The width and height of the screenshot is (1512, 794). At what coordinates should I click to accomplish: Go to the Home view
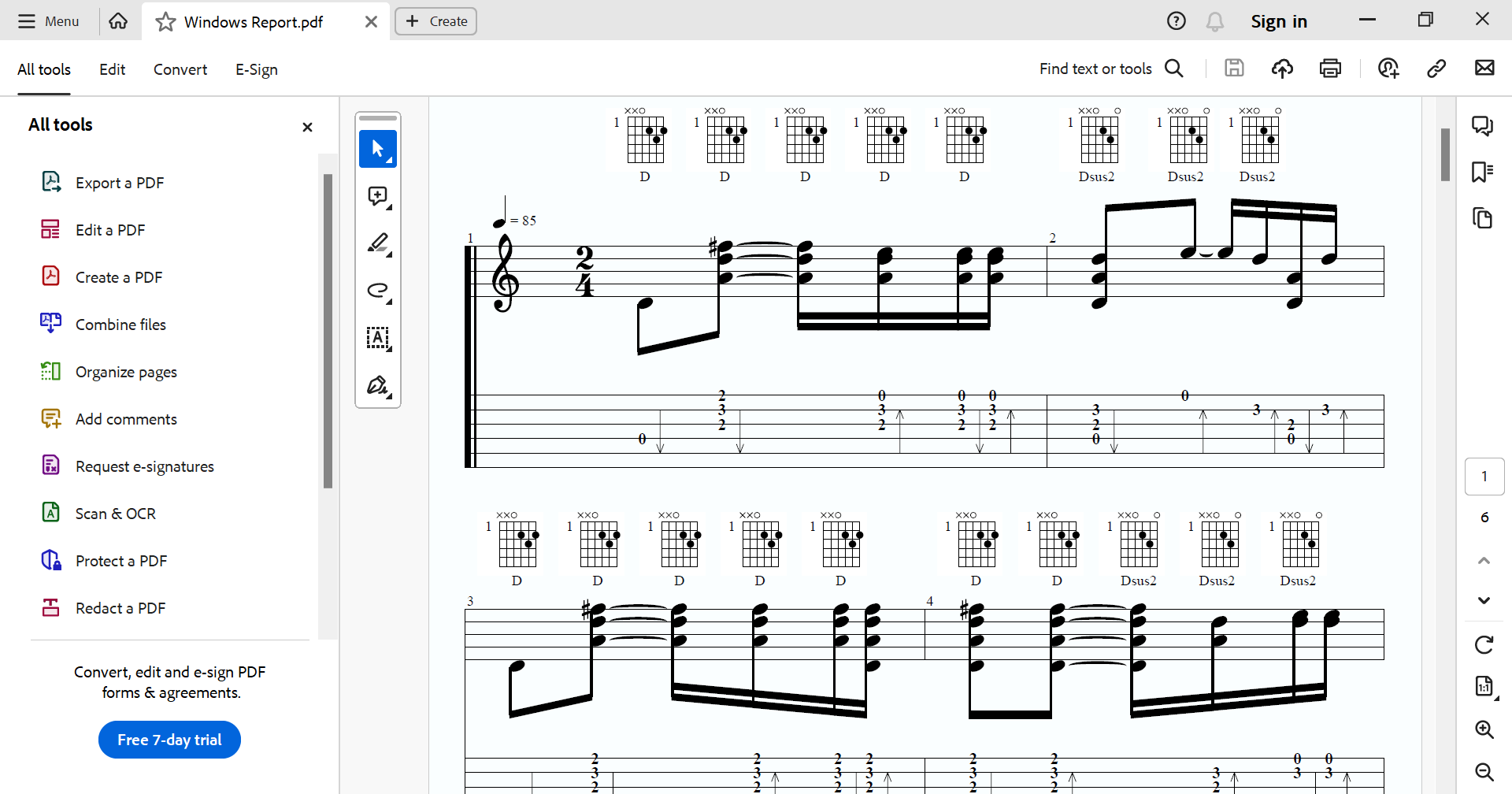118,21
